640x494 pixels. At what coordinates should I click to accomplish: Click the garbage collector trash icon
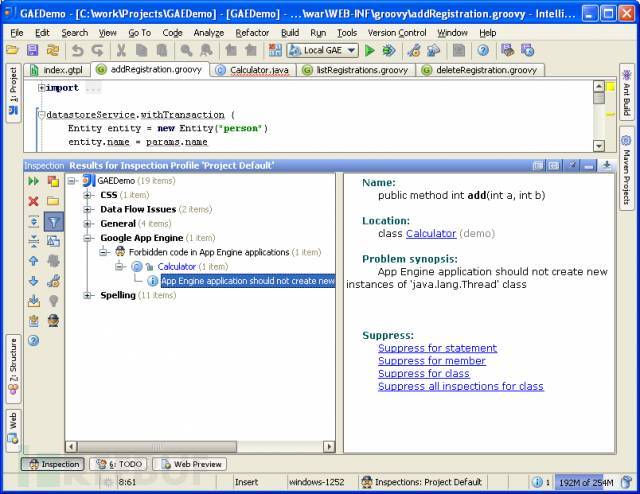pyautogui.click(x=627, y=482)
